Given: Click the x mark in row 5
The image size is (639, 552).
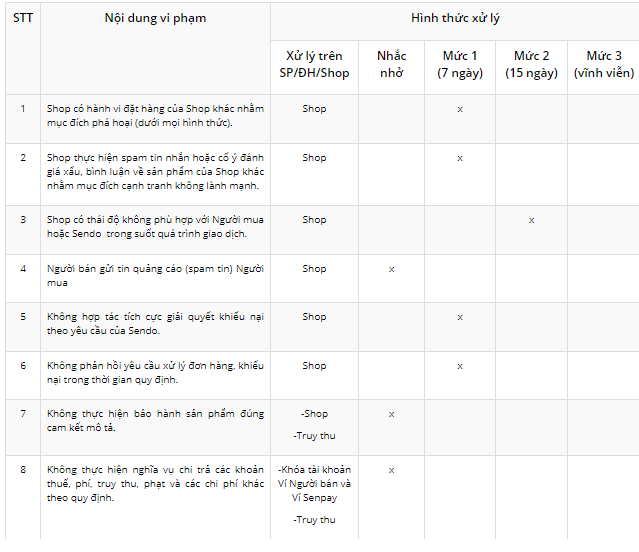Looking at the screenshot, I should [460, 317].
